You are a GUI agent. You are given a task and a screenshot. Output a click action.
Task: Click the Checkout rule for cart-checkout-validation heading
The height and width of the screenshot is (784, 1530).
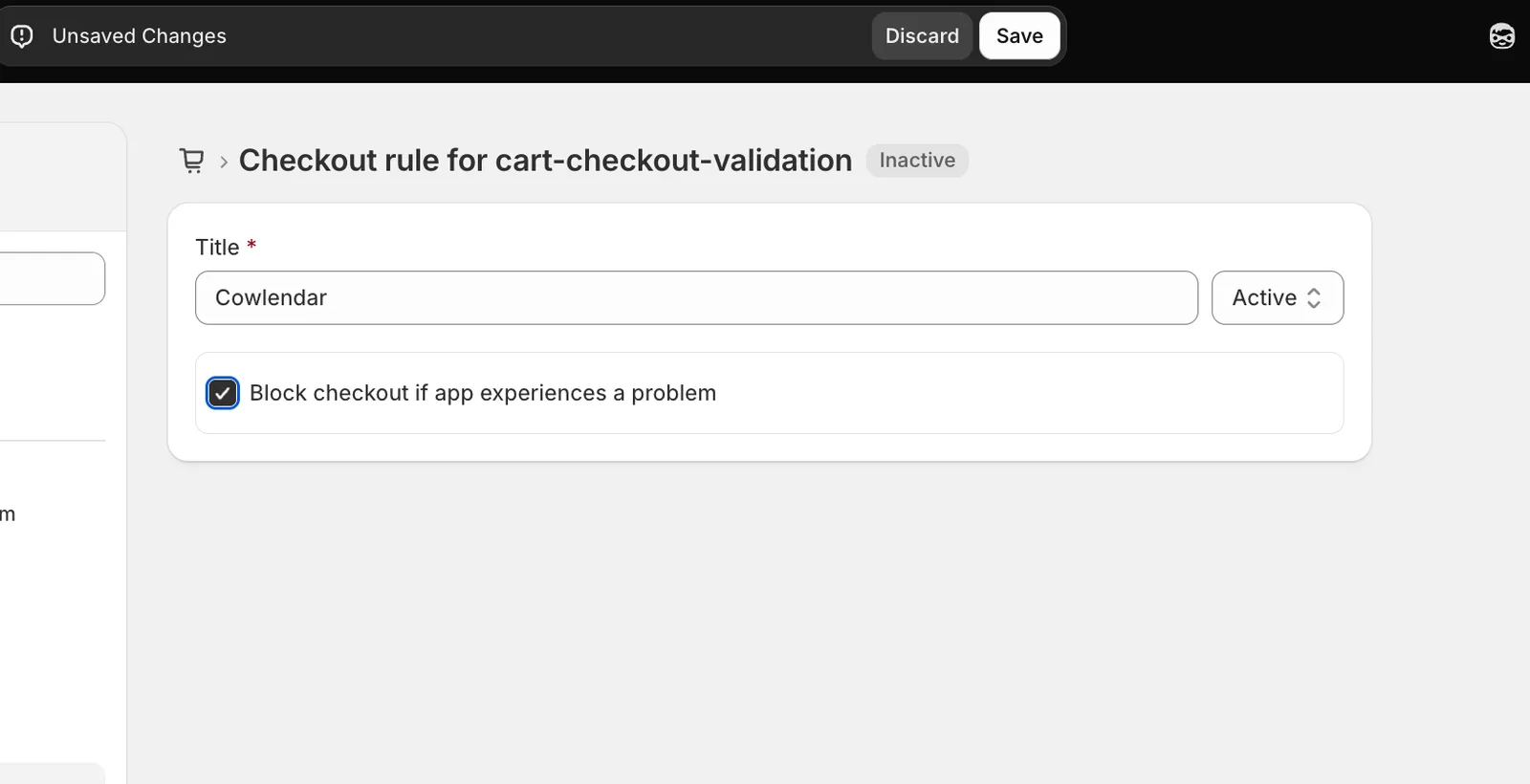click(x=545, y=161)
